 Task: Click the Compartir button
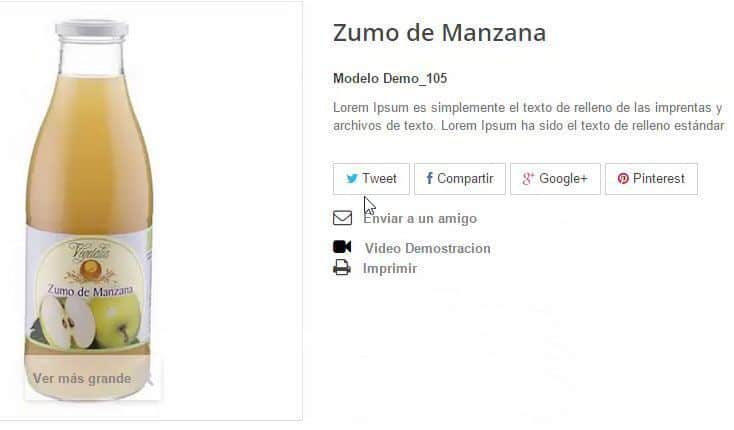pyautogui.click(x=460, y=179)
